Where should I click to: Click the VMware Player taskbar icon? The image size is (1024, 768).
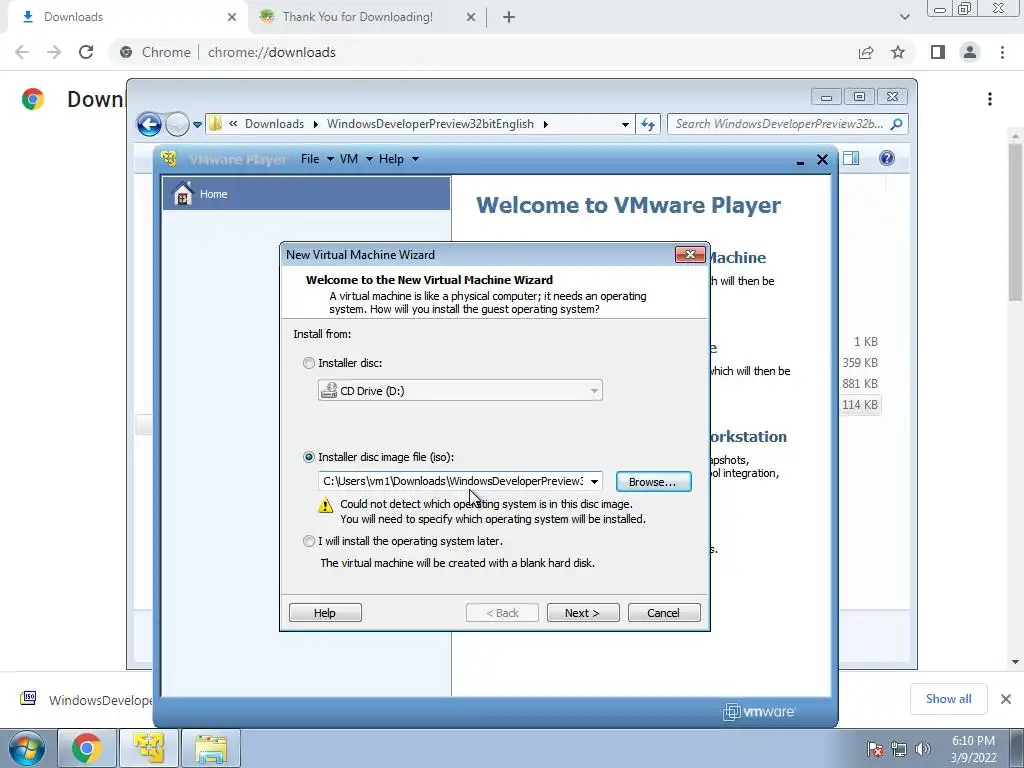tap(149, 748)
